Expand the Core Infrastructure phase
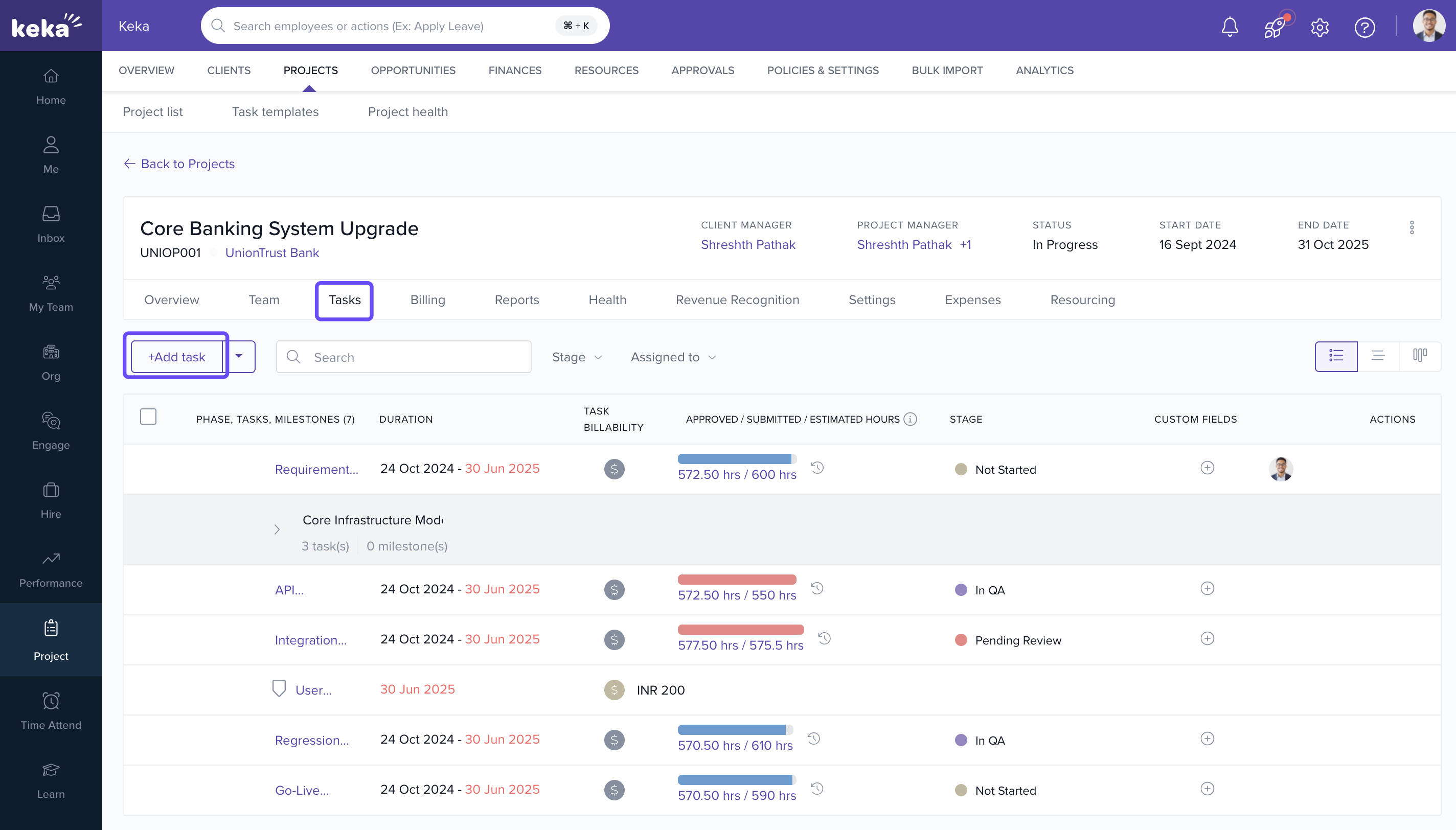 [x=277, y=529]
